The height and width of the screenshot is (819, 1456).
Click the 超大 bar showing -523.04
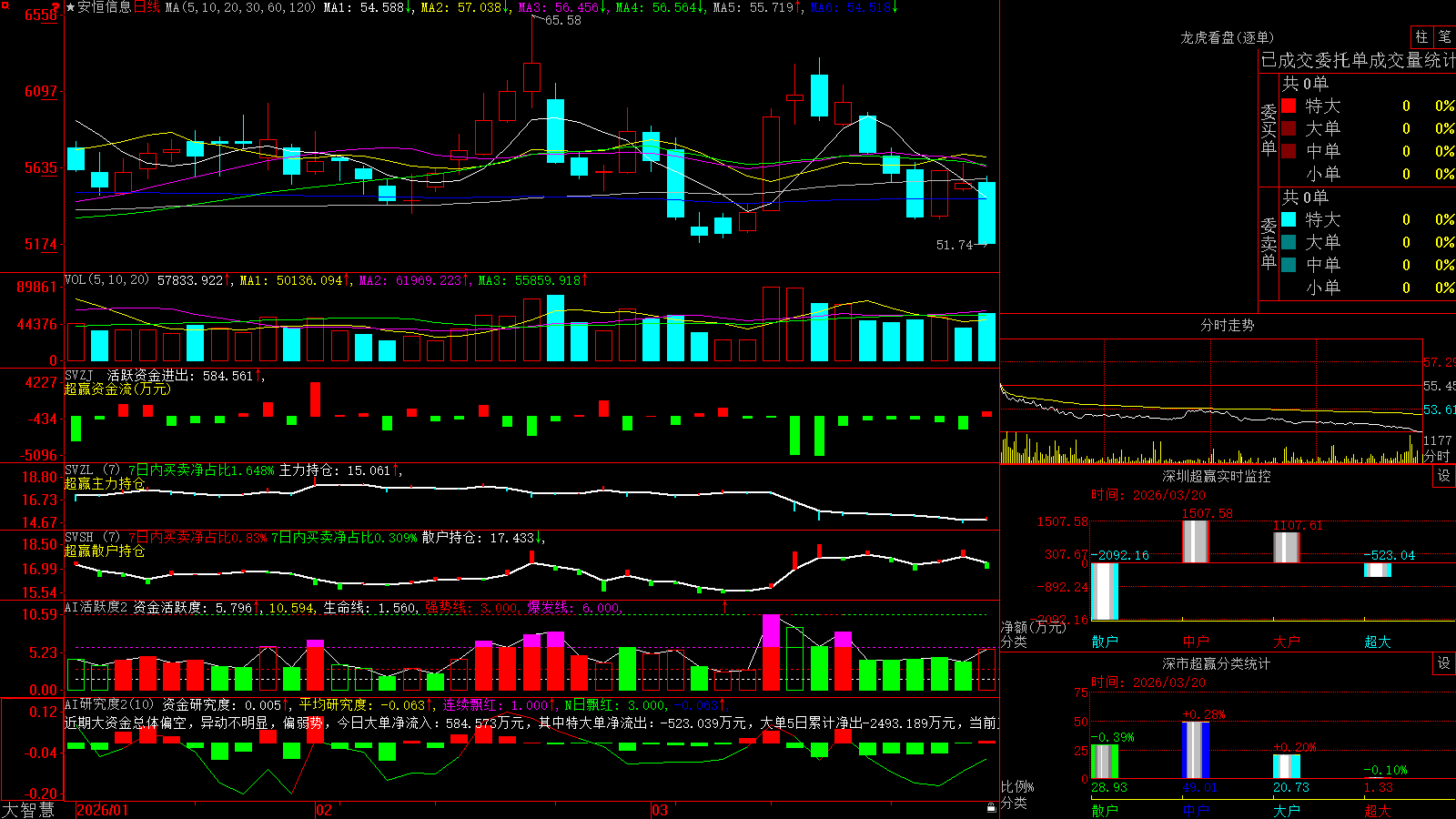click(x=1378, y=571)
